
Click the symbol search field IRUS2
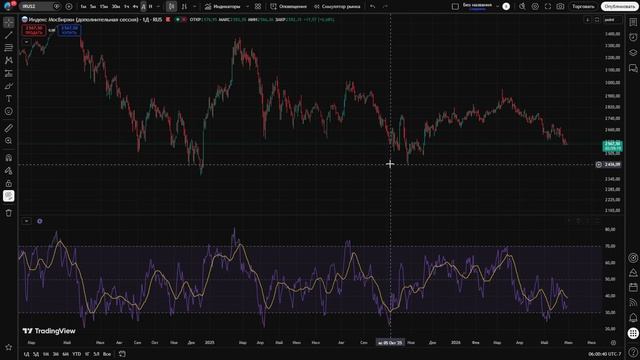tap(40, 6)
